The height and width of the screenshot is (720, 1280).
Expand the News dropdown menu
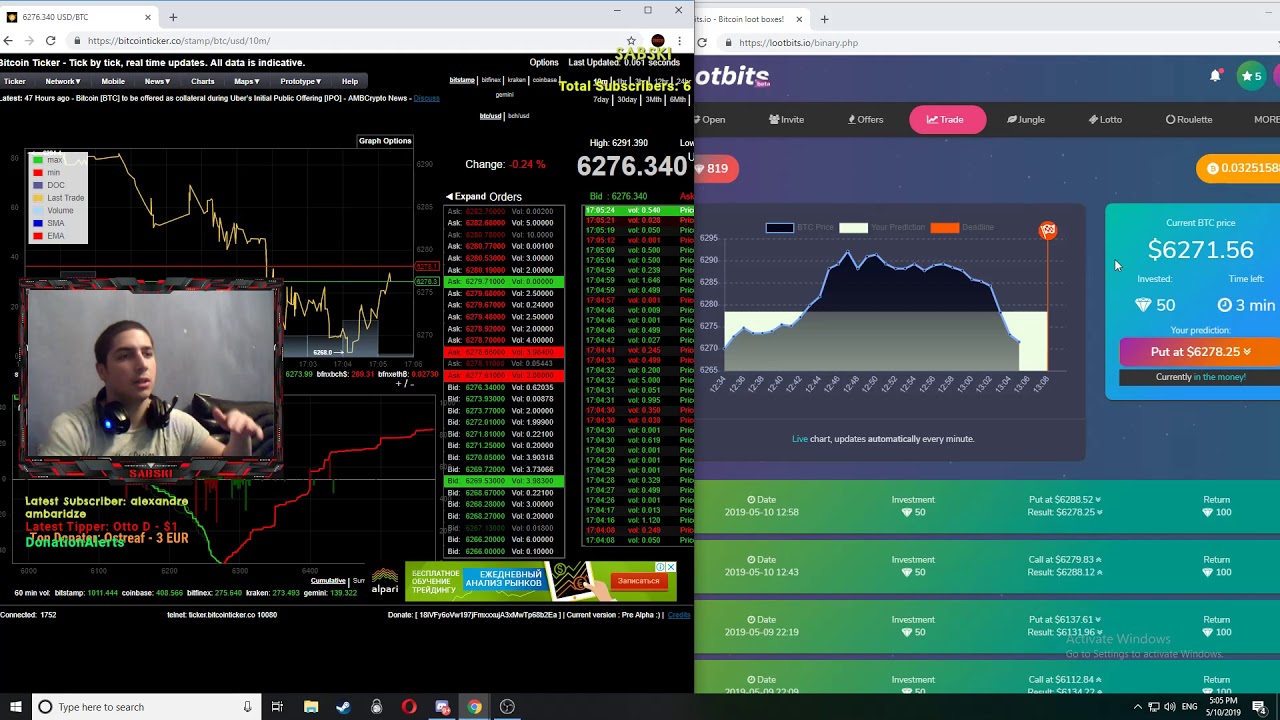tap(156, 81)
